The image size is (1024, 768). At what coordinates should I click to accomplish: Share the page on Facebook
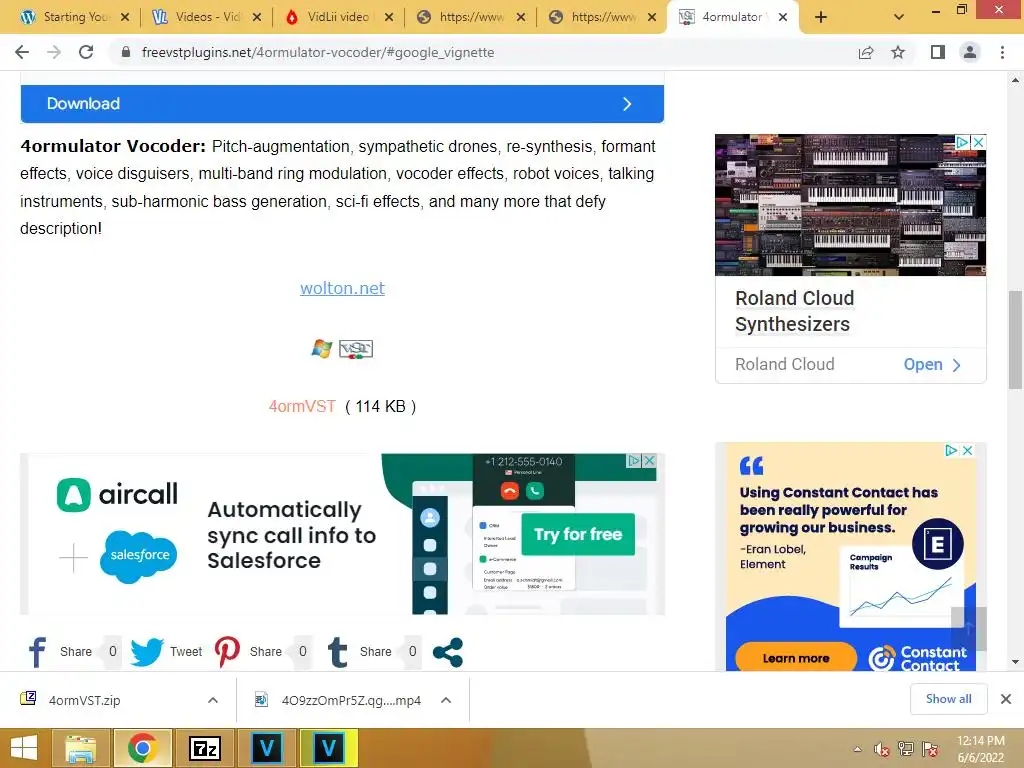pos(37,652)
